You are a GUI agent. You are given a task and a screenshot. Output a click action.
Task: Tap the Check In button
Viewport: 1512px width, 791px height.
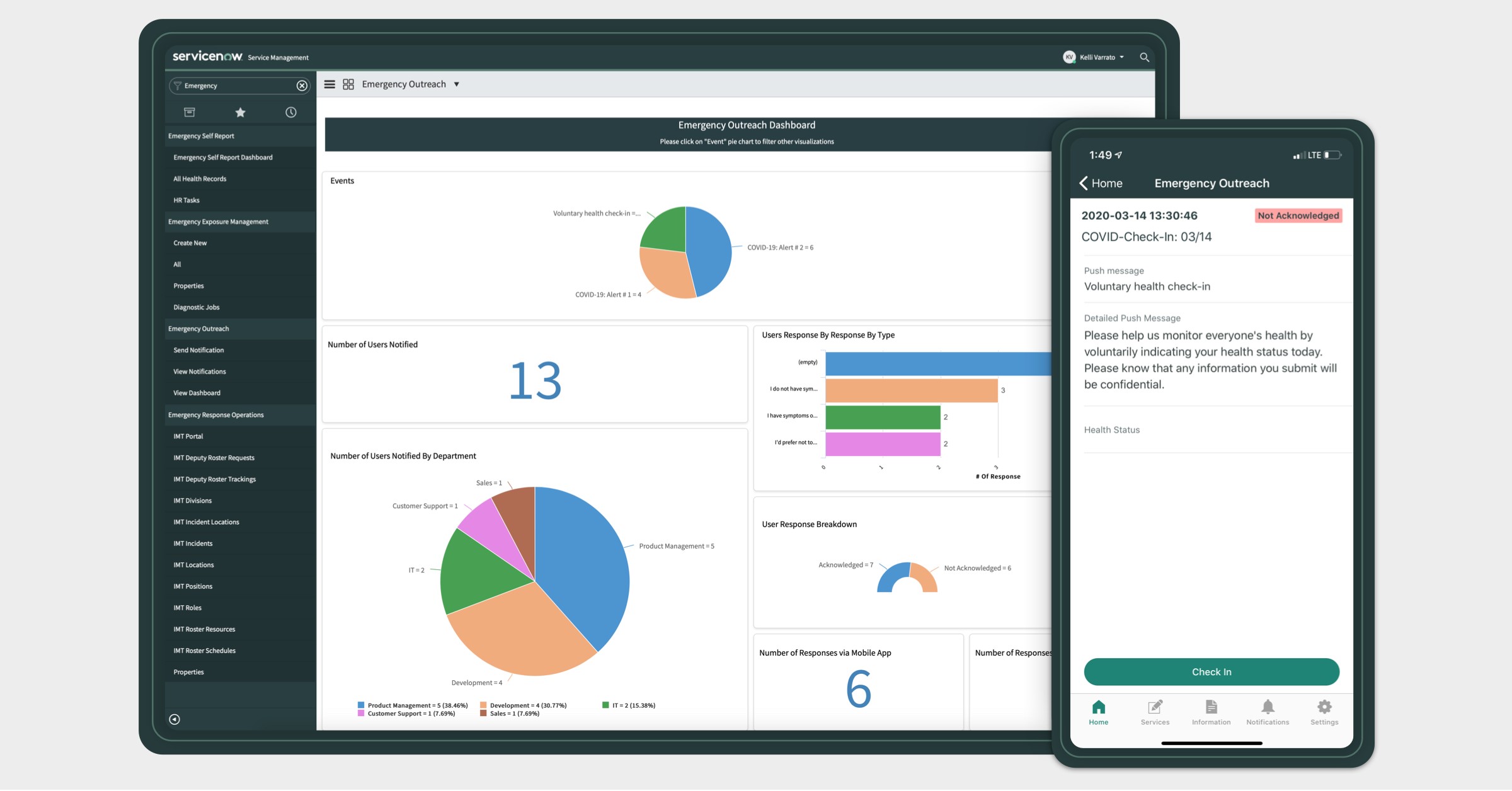point(1211,672)
